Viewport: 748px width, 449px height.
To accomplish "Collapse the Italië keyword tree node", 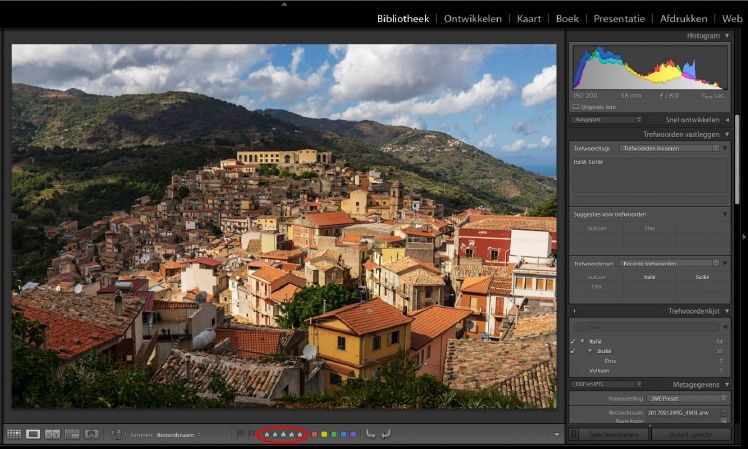I will [582, 341].
